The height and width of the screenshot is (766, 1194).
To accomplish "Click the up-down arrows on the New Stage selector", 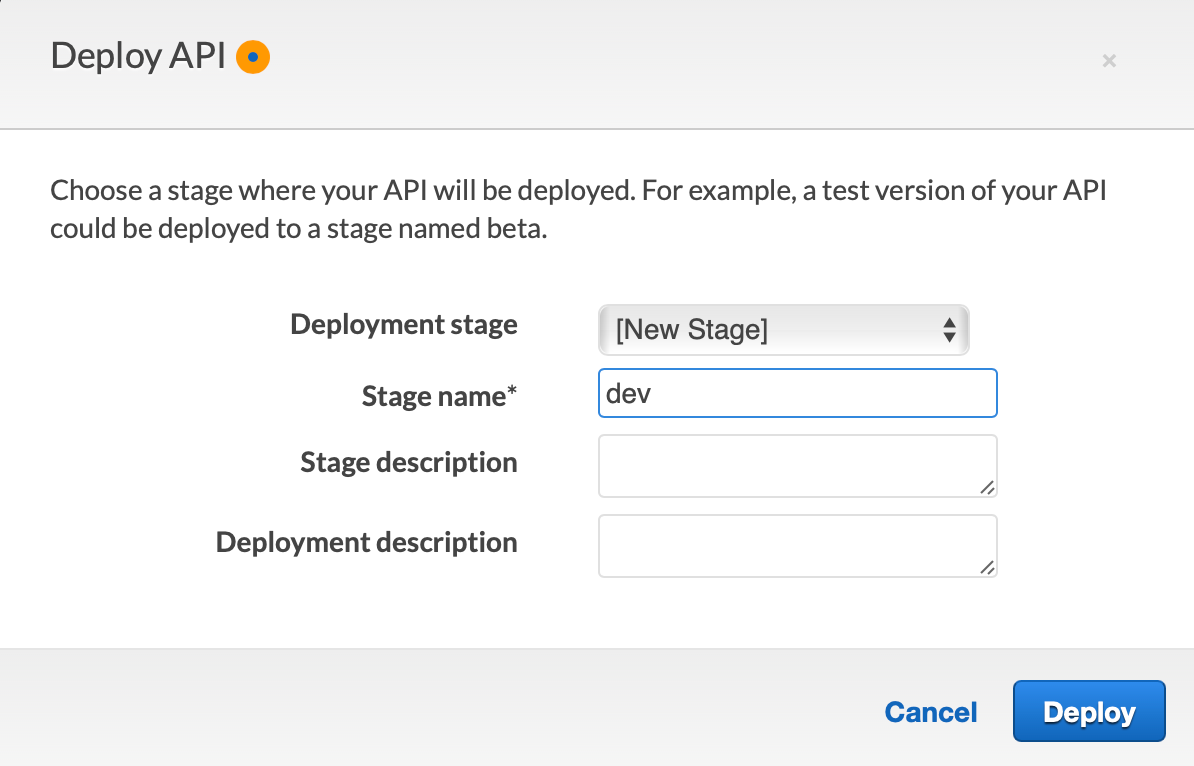I will coord(949,330).
